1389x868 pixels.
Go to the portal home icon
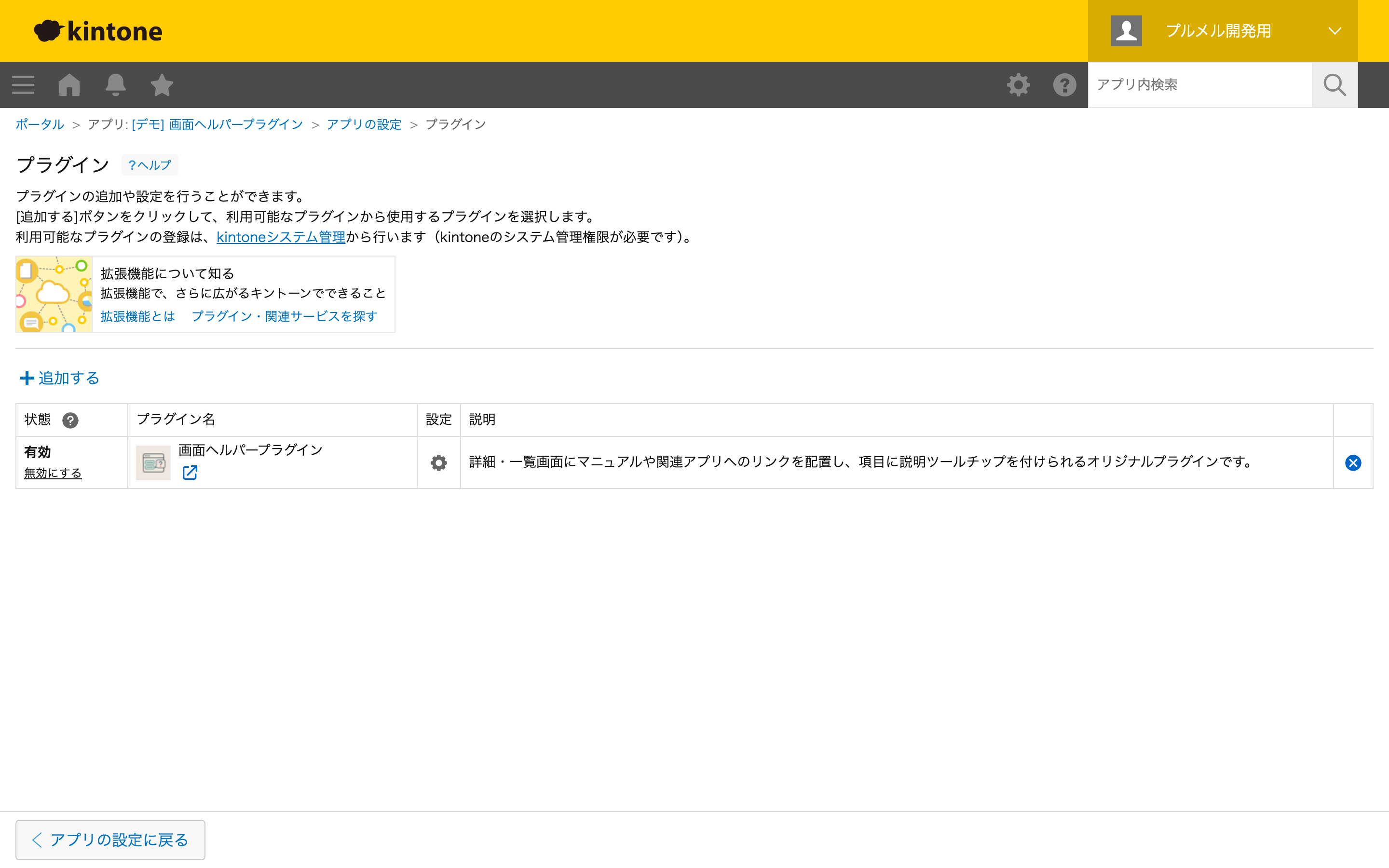coord(69,85)
